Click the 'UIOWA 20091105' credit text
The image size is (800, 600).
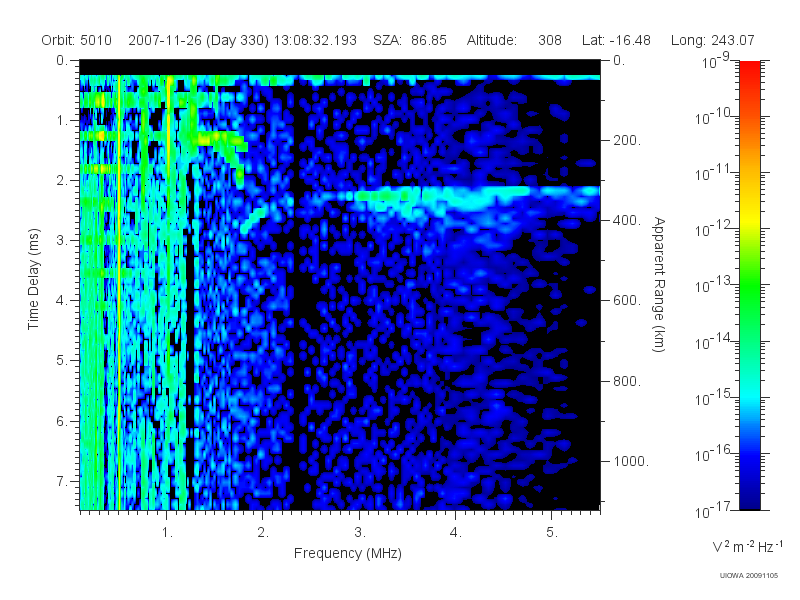[748, 576]
